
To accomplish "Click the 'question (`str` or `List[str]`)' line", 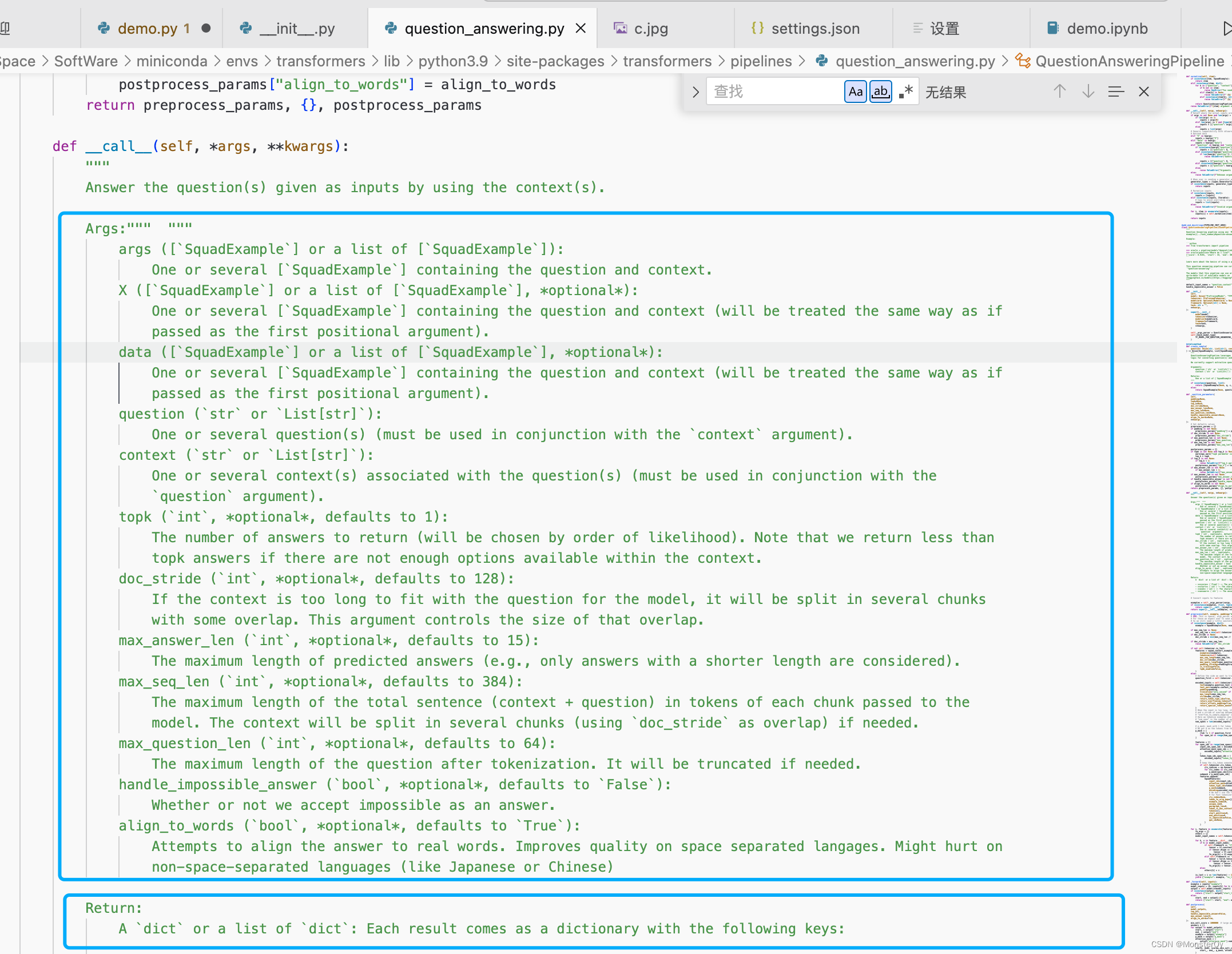I will (251, 414).
